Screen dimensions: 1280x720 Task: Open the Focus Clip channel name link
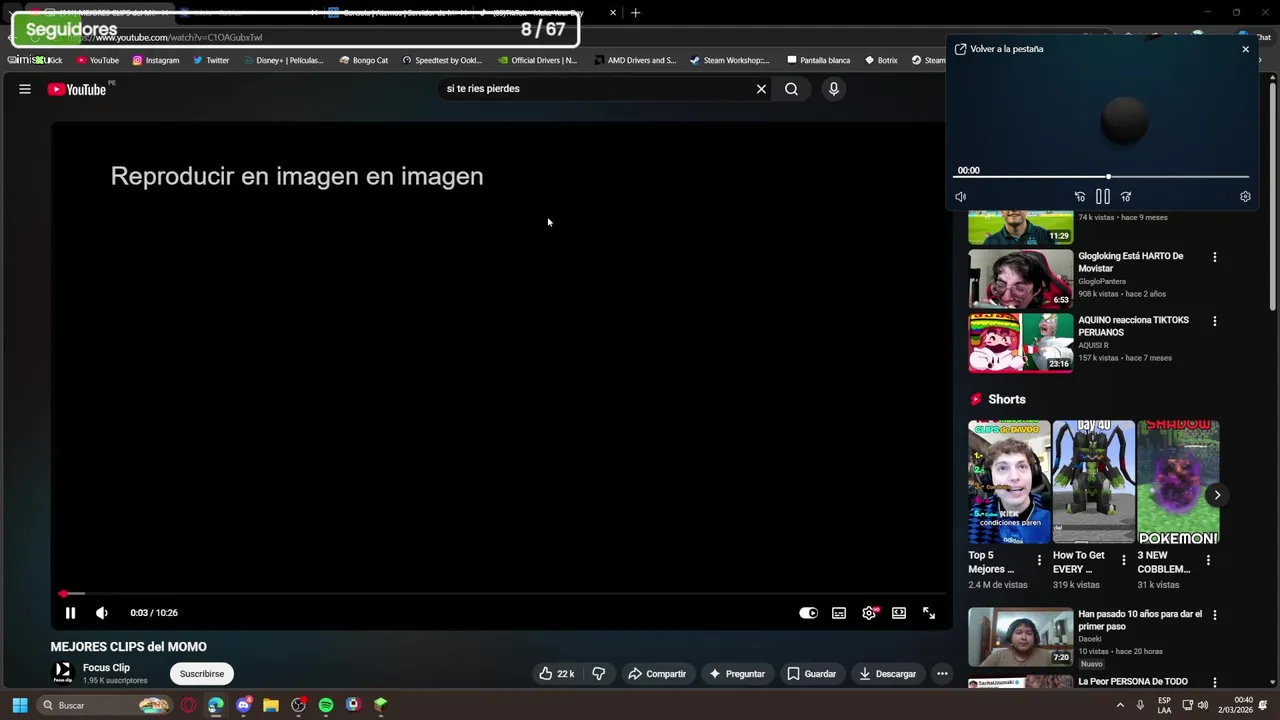(x=106, y=668)
